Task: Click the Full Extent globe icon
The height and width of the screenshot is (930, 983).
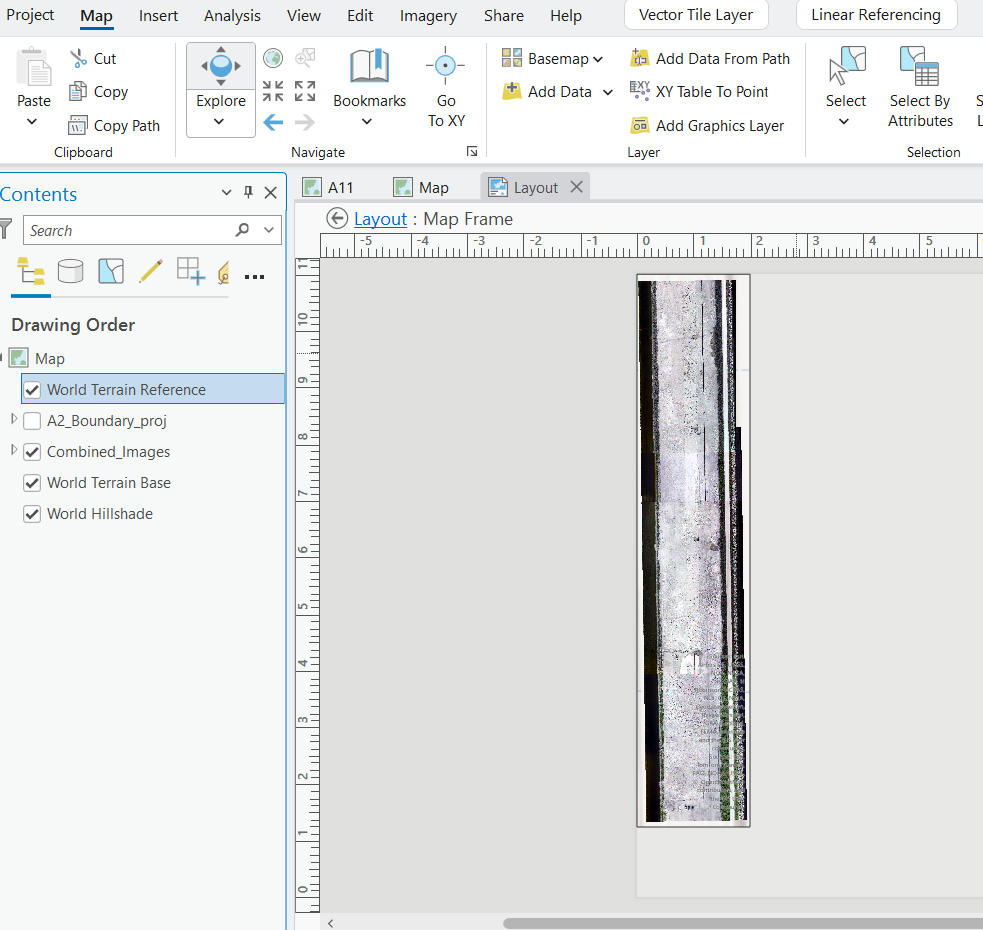Action: pos(273,58)
